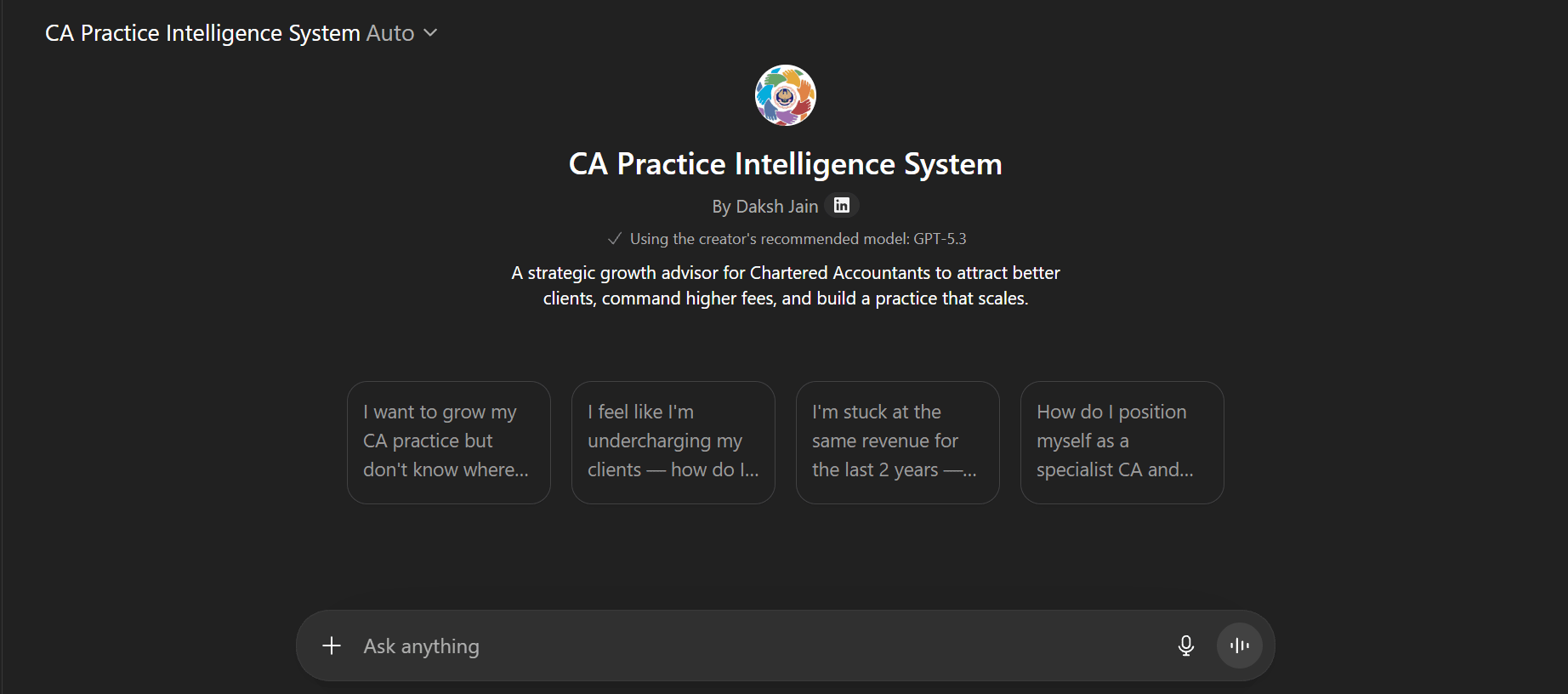Screen dimensions: 1568x694
Task: Click the plus attach icon in composer
Action: pyautogui.click(x=332, y=646)
